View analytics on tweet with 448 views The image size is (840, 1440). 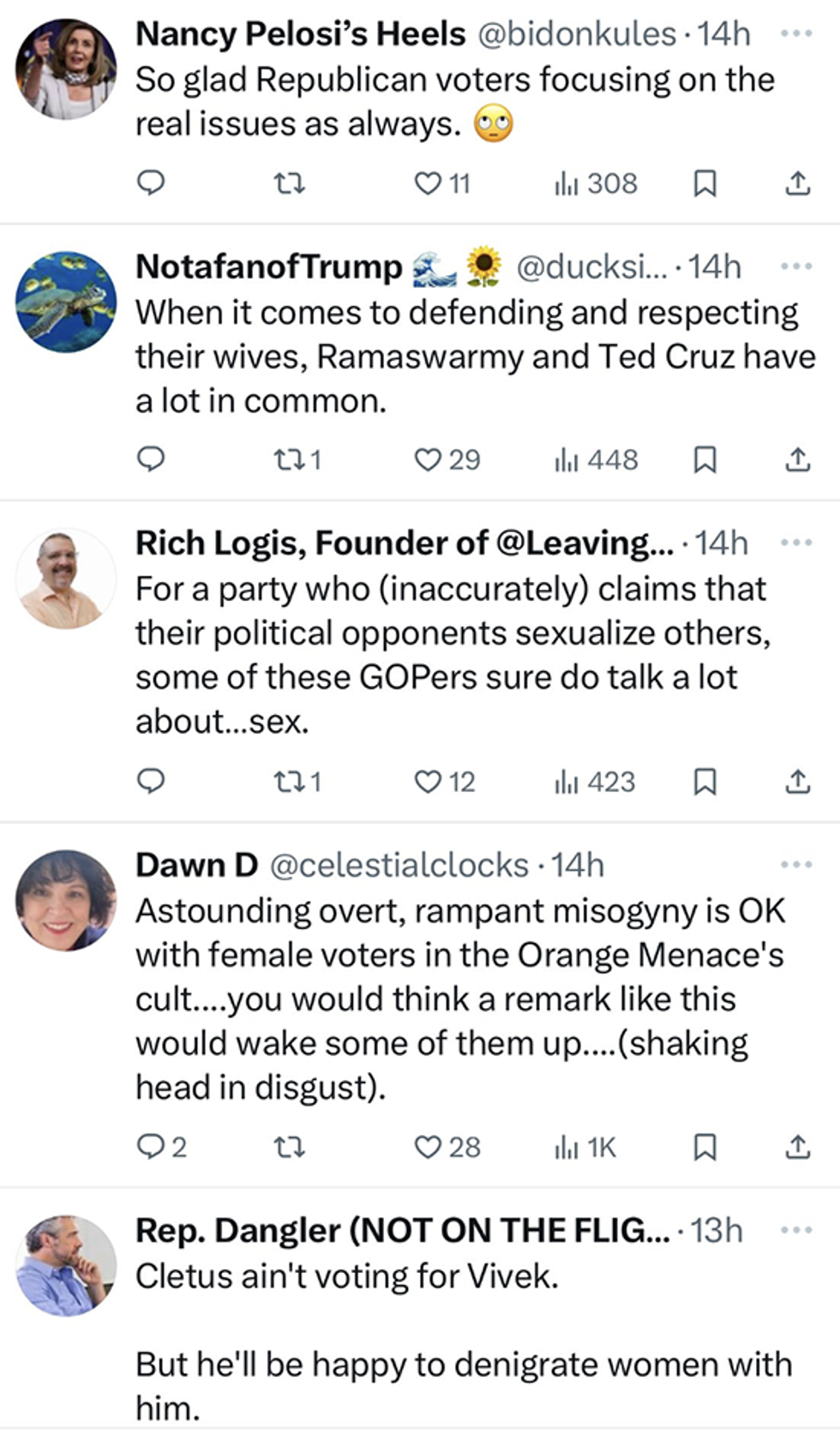pos(596,460)
